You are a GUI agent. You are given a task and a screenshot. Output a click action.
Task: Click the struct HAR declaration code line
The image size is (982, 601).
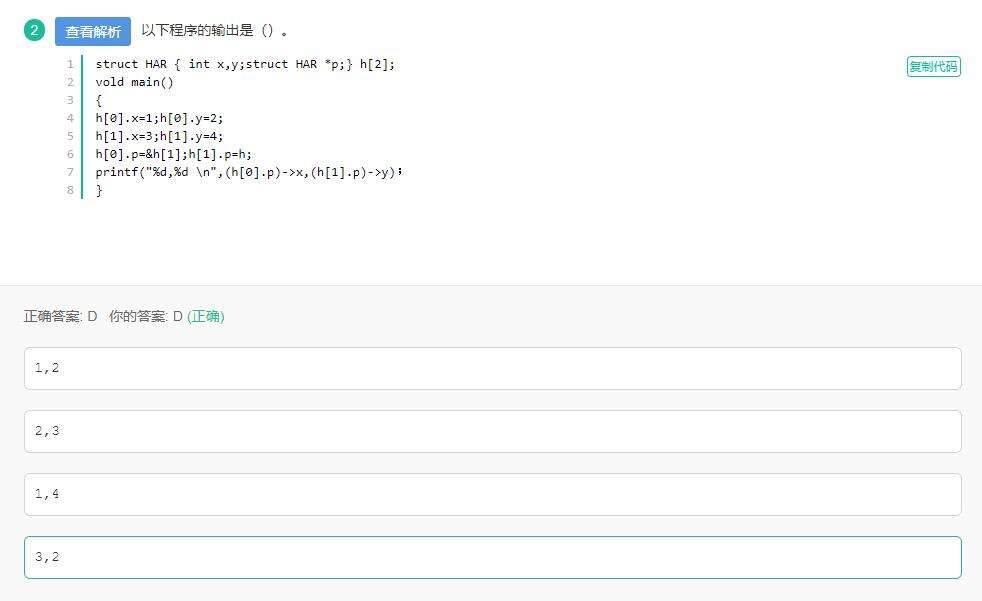click(x=245, y=64)
